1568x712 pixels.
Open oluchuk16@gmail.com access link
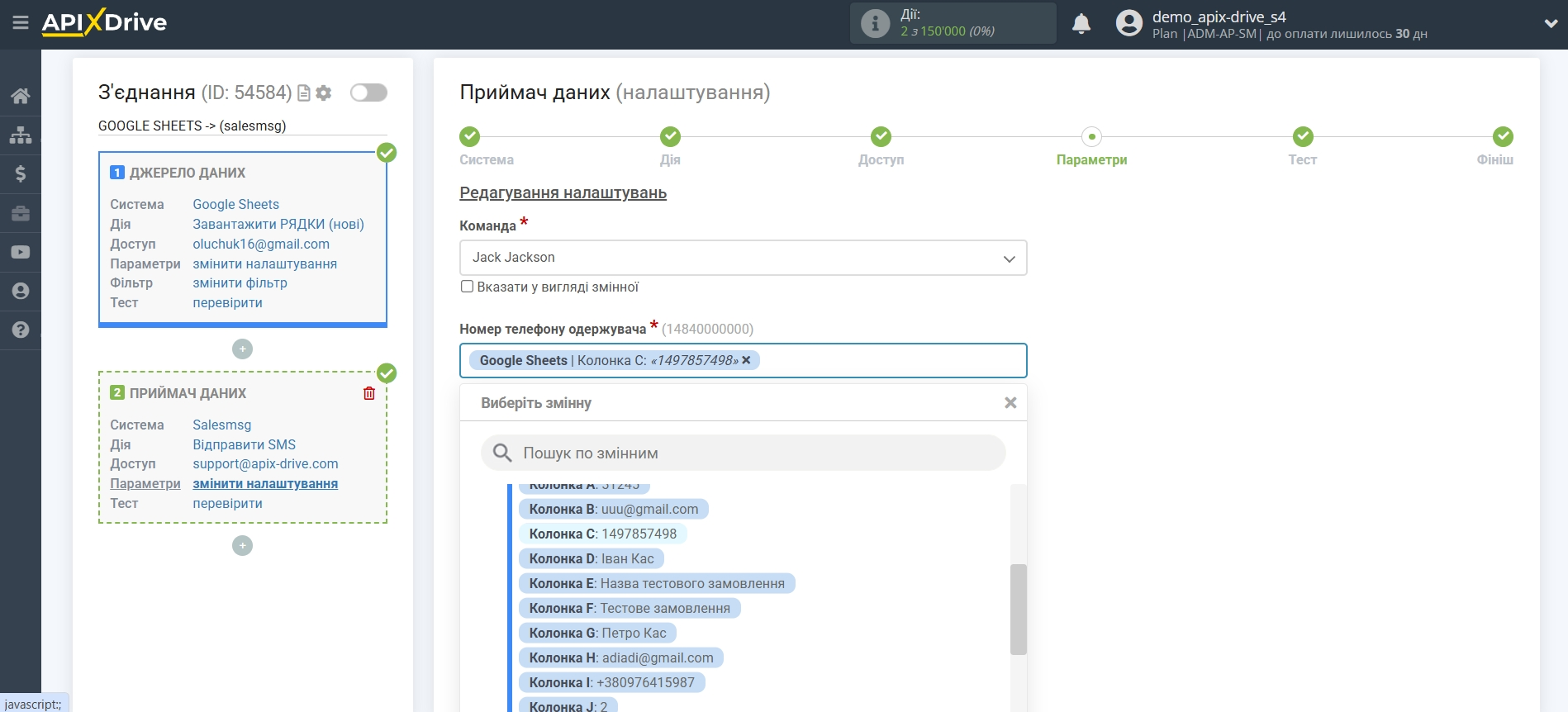point(261,244)
